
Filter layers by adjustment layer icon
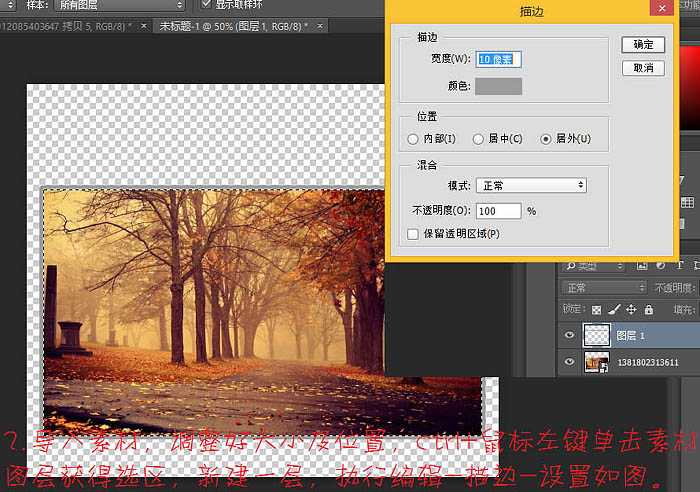pos(661,266)
